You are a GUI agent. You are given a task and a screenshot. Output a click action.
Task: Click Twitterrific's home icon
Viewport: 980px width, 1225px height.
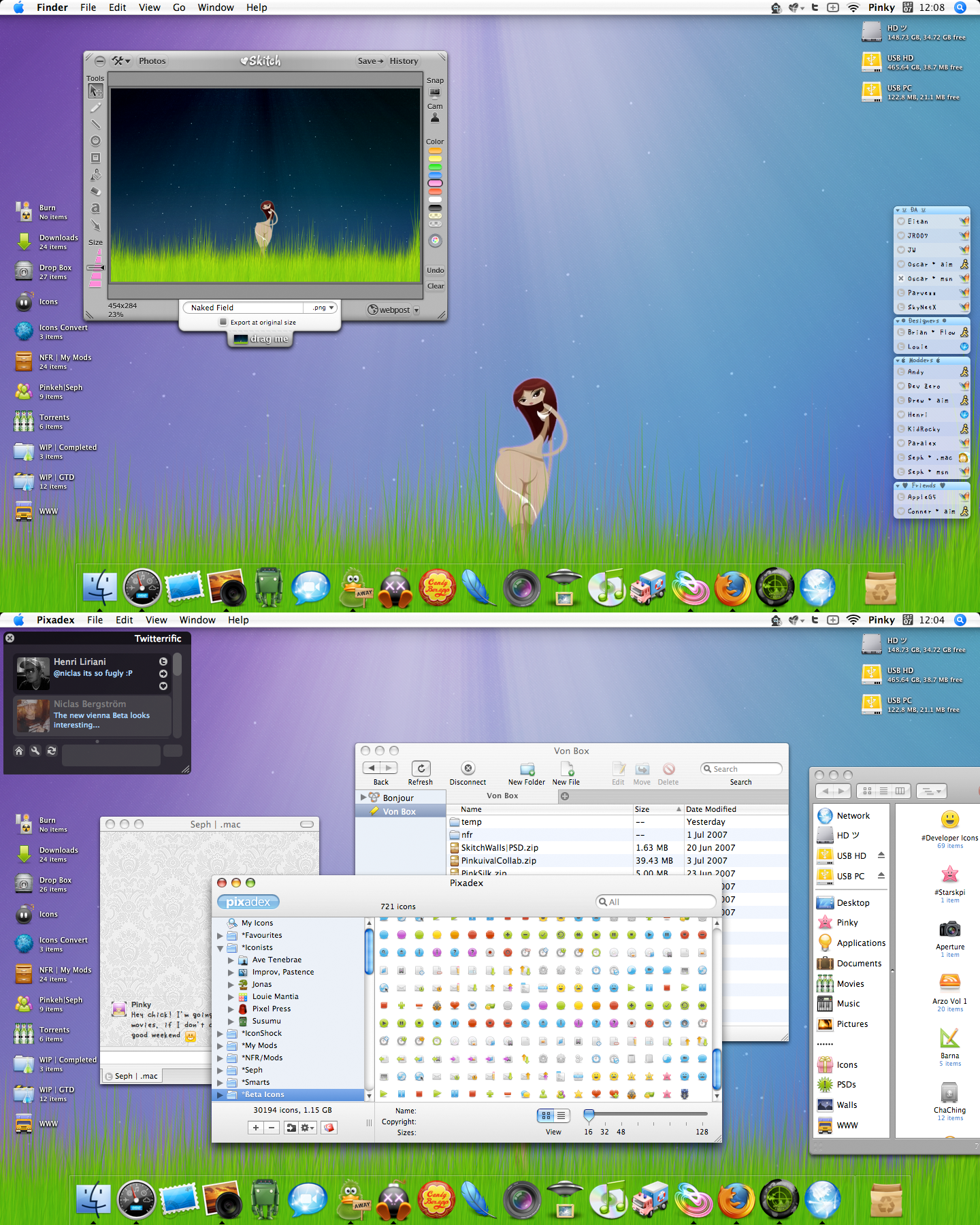[19, 751]
